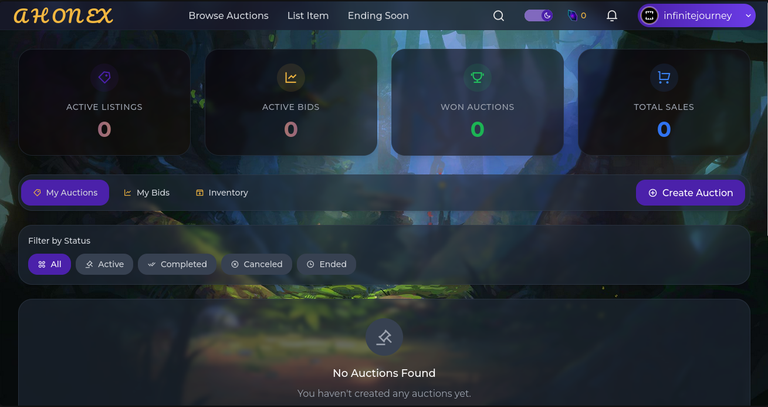Click the Total Sales cart icon
The width and height of the screenshot is (768, 407).
coord(664,77)
